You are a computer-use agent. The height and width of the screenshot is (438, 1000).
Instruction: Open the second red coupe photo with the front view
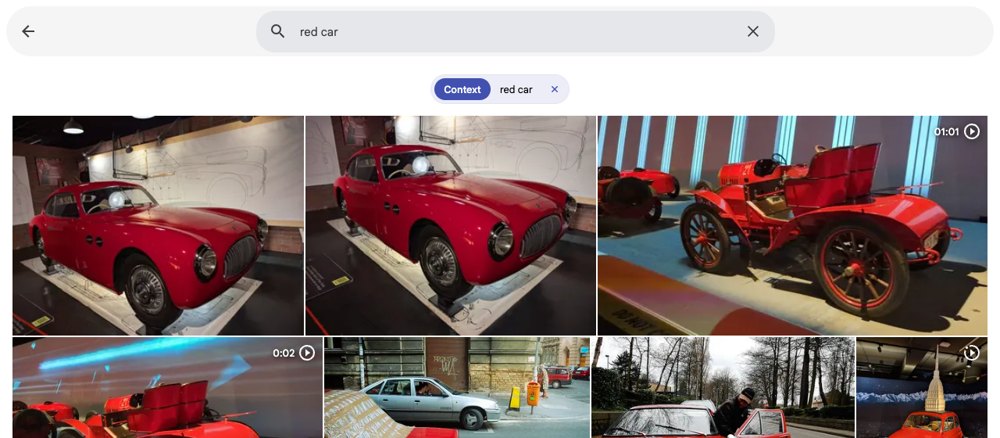pos(450,225)
